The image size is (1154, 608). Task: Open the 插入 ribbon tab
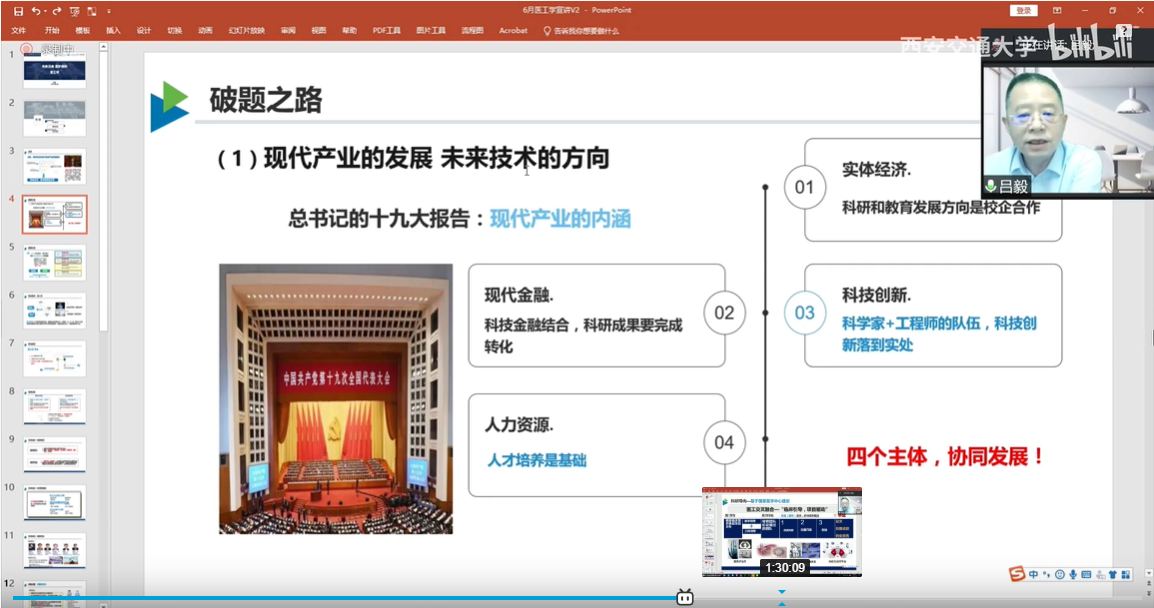(x=113, y=31)
